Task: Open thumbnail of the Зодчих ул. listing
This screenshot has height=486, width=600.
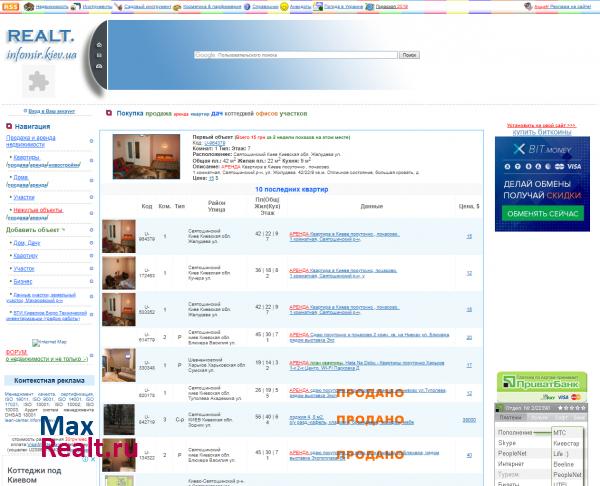Action: [x=119, y=419]
